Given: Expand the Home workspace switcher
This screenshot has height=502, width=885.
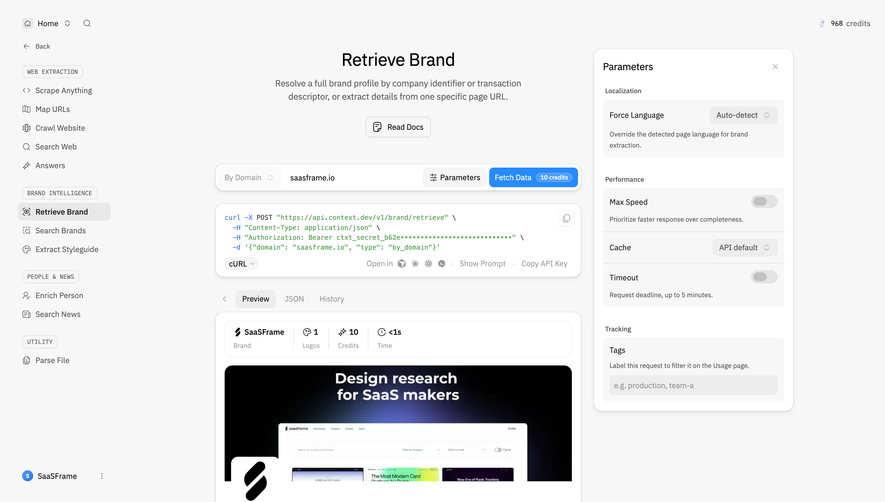Looking at the screenshot, I should 67,23.
